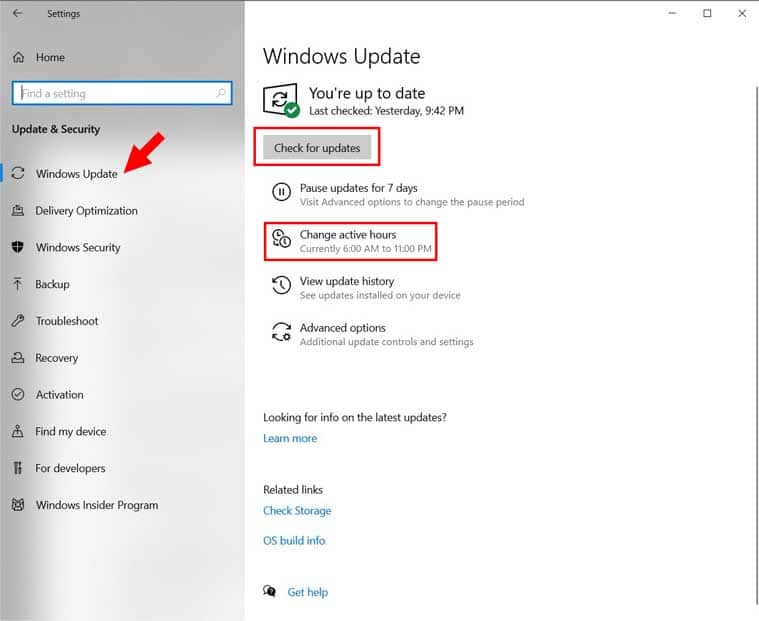
Task: Go to Backup settings
Action: pyautogui.click(x=52, y=284)
